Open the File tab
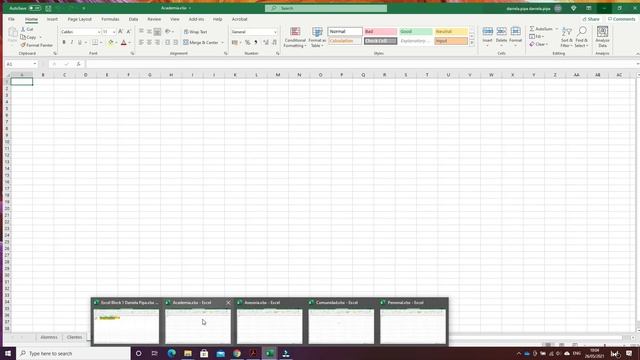640x360 pixels. 11,19
